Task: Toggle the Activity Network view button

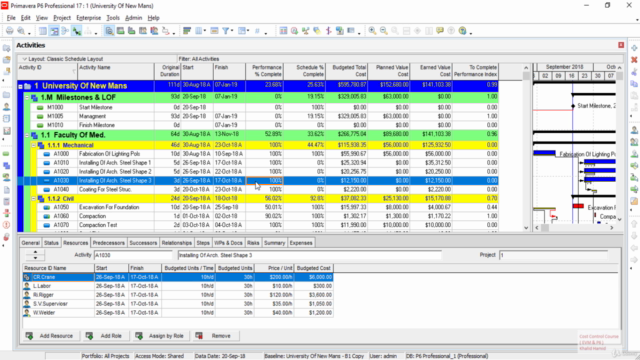Action: 65,31
